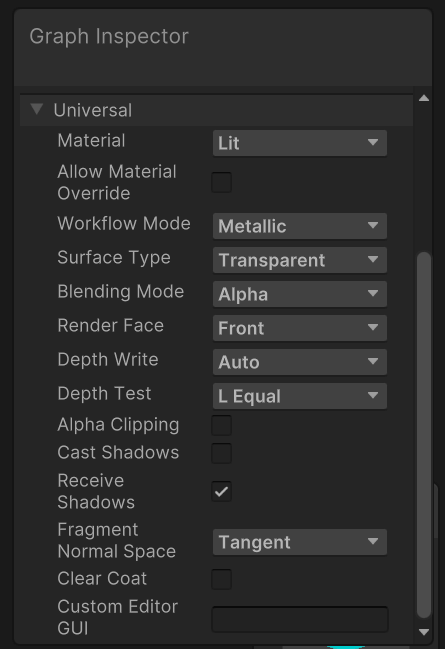
Task: Open Depth Write dropdown set to Auto
Action: 300,362
